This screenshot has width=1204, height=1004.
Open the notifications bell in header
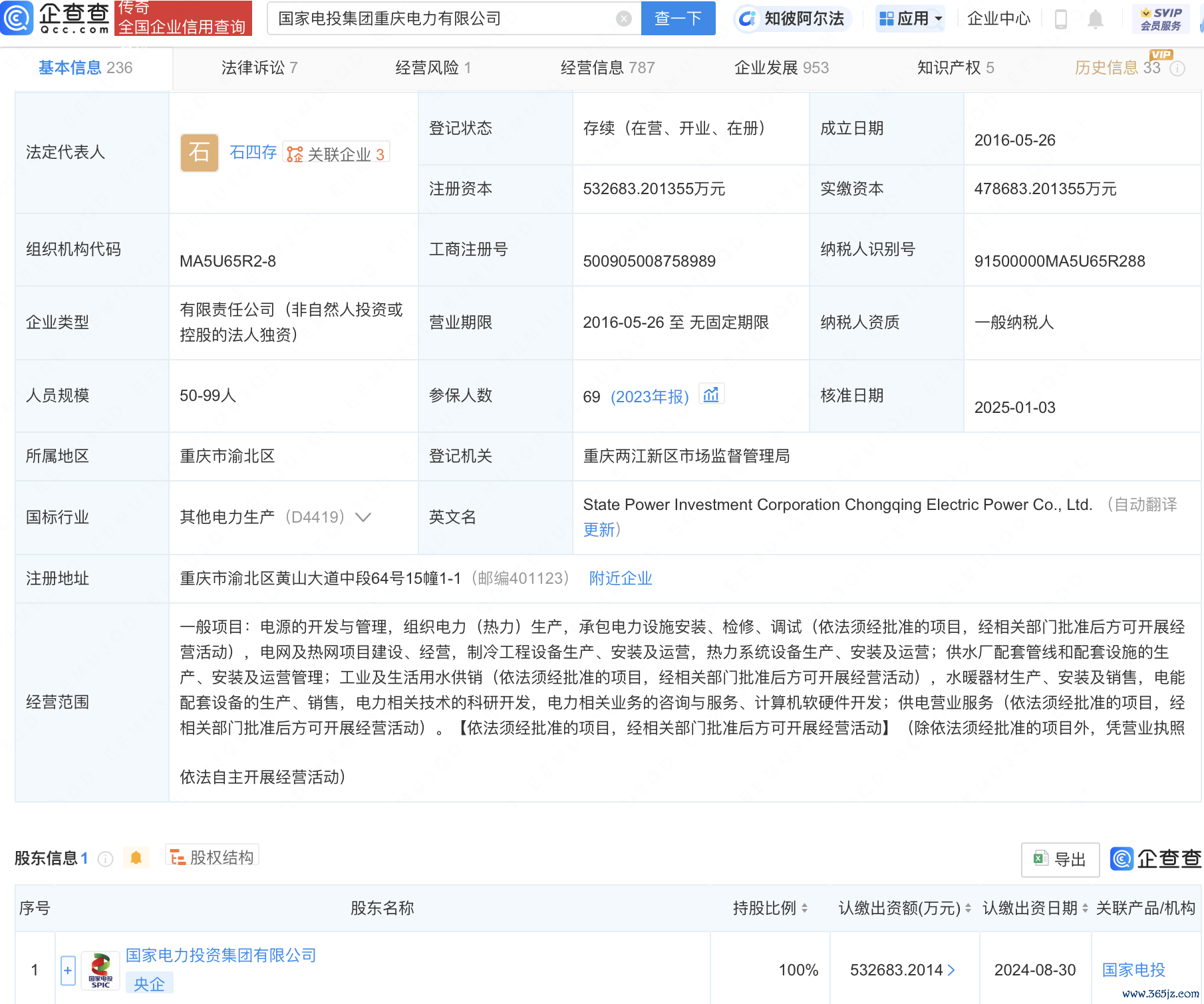1095,19
